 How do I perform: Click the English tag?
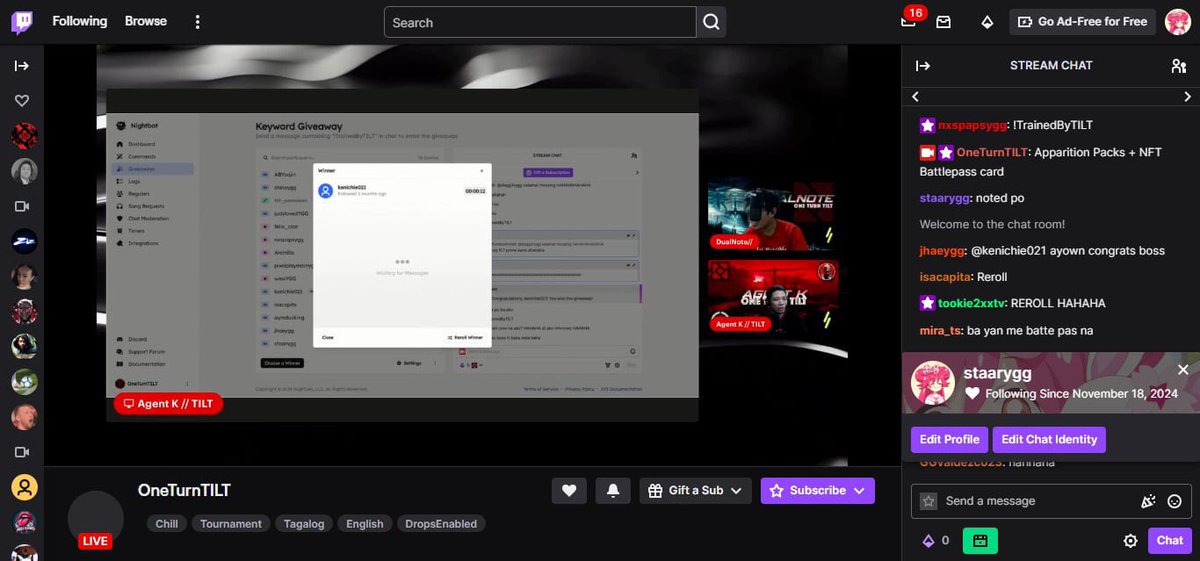click(x=365, y=523)
